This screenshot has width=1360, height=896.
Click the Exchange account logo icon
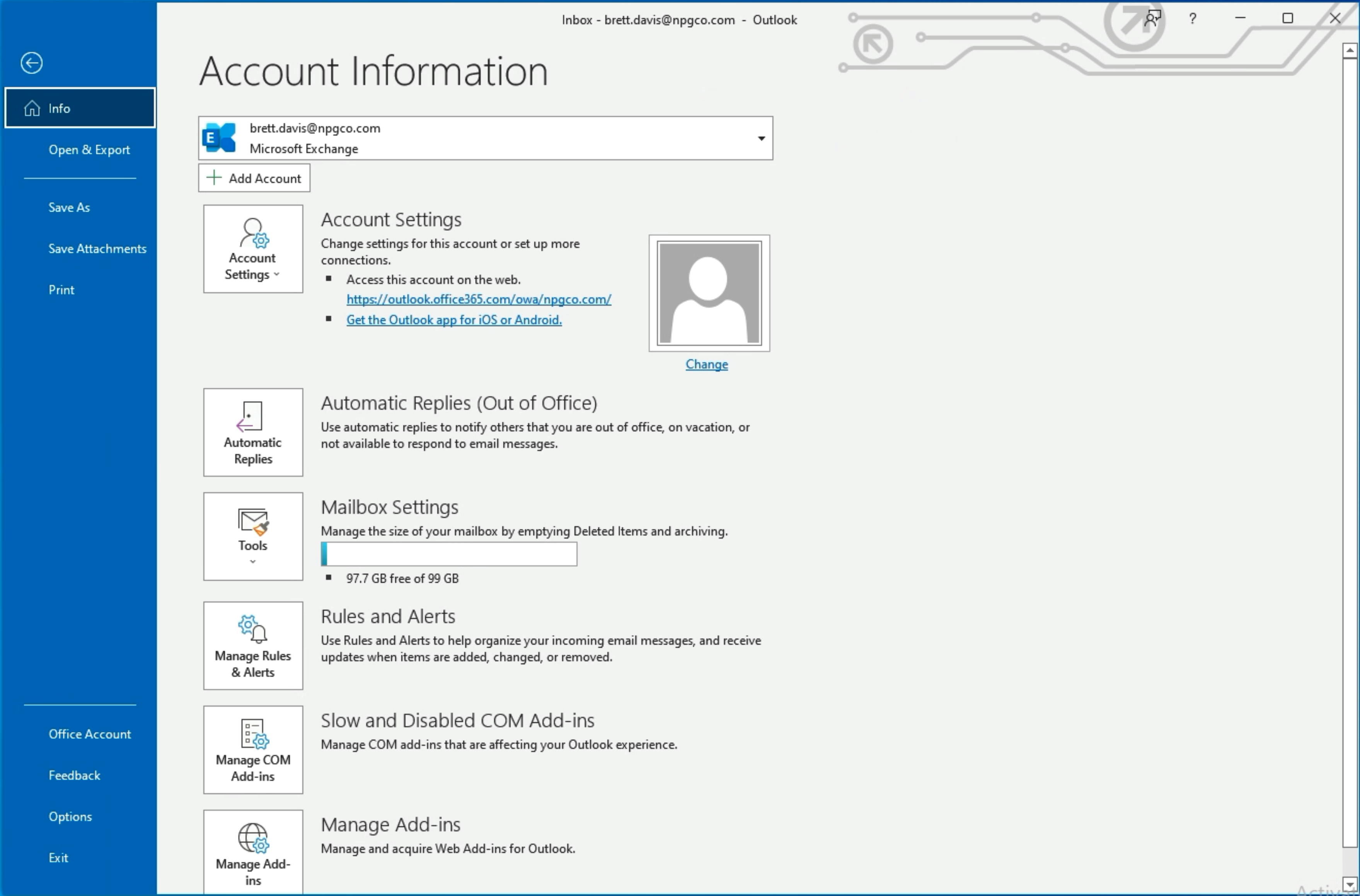tap(220, 138)
